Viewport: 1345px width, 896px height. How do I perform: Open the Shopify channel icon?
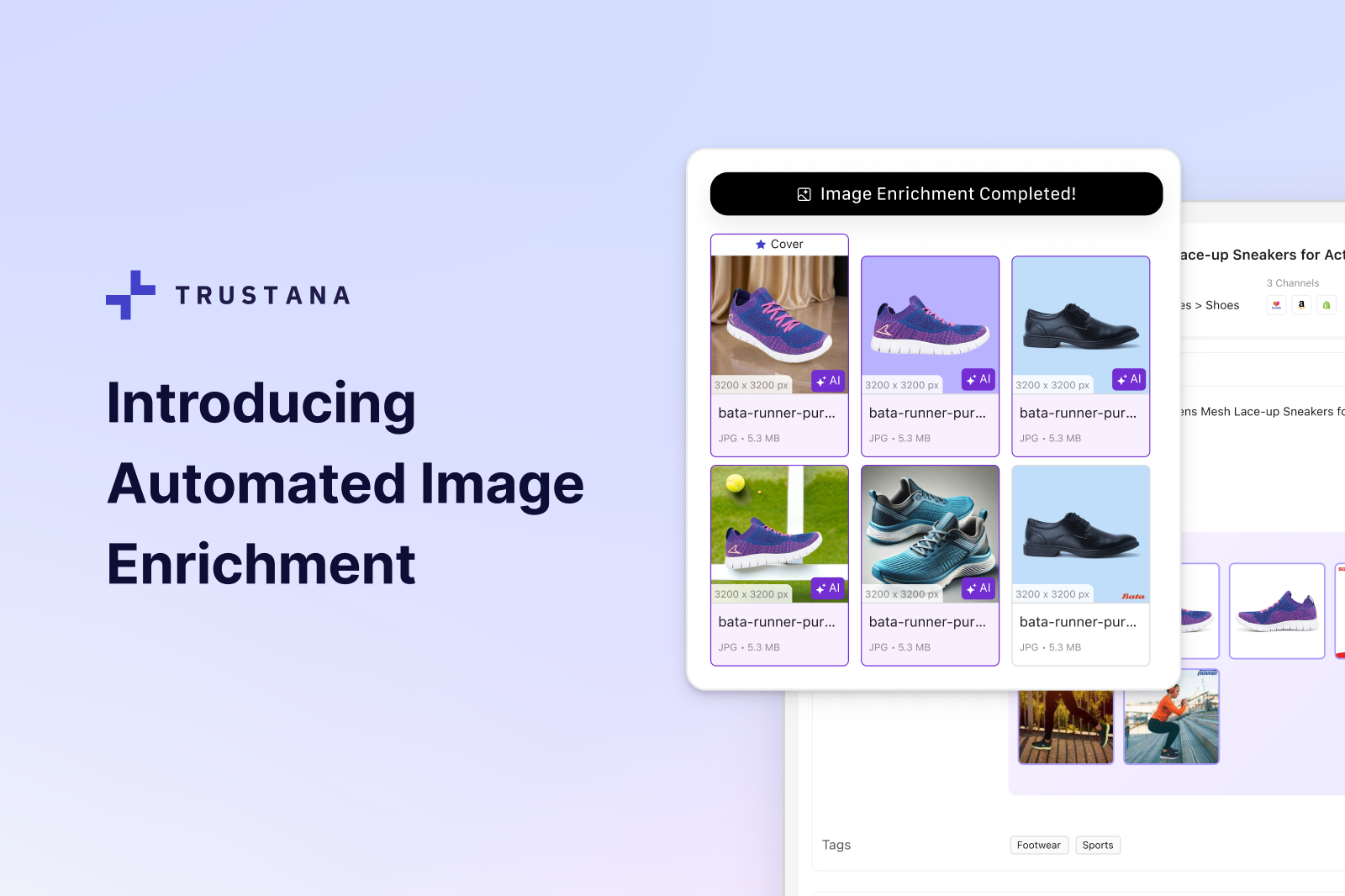coord(1326,305)
